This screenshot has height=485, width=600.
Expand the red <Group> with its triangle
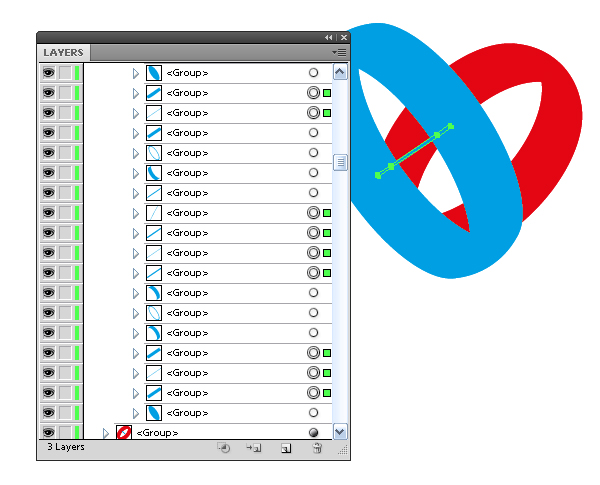pyautogui.click(x=106, y=433)
